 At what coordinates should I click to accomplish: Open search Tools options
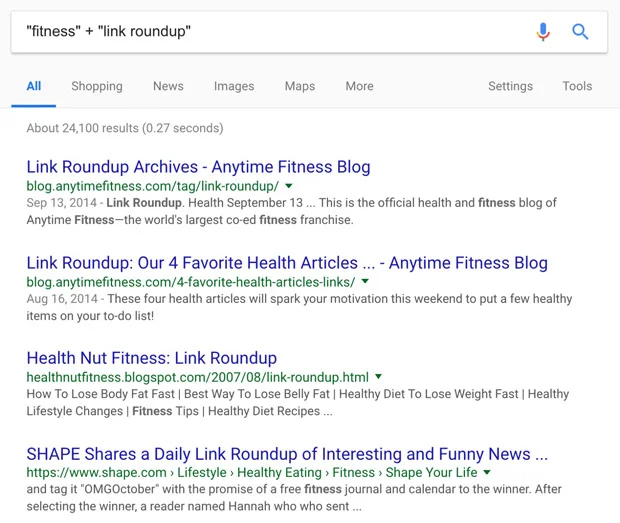(x=577, y=86)
